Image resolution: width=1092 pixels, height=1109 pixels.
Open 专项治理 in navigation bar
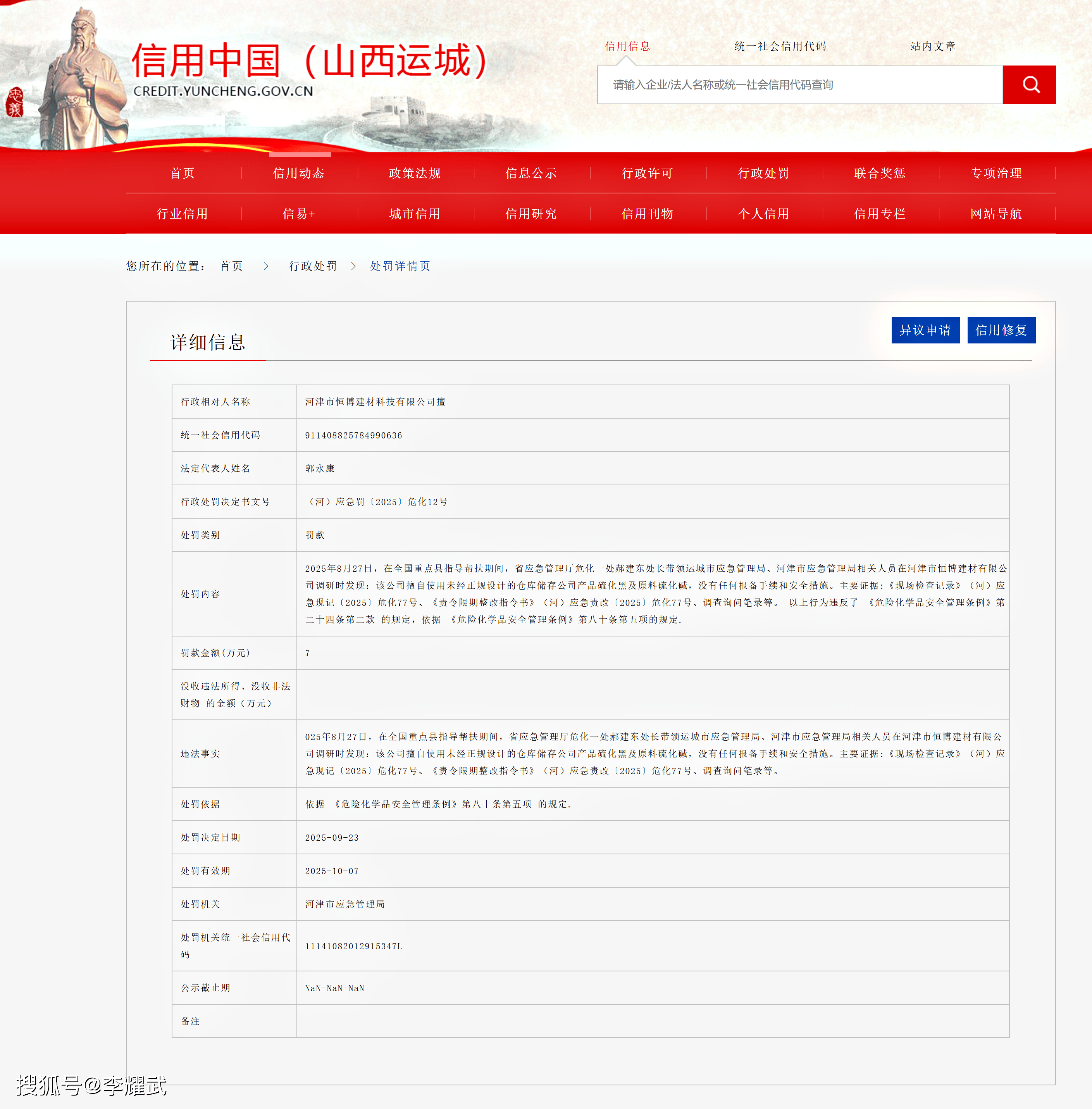(996, 173)
